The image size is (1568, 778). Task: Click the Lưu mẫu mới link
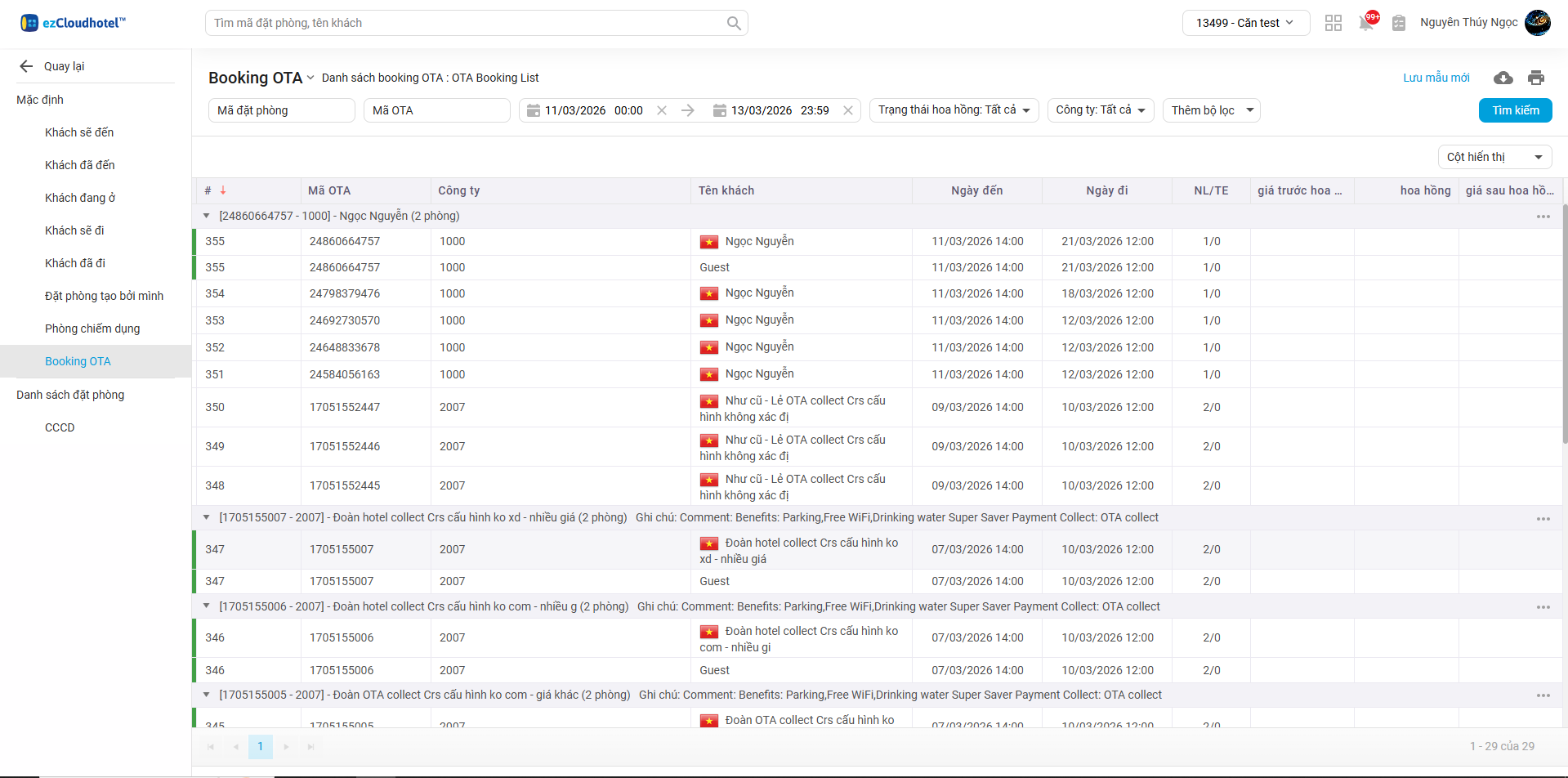click(1436, 78)
